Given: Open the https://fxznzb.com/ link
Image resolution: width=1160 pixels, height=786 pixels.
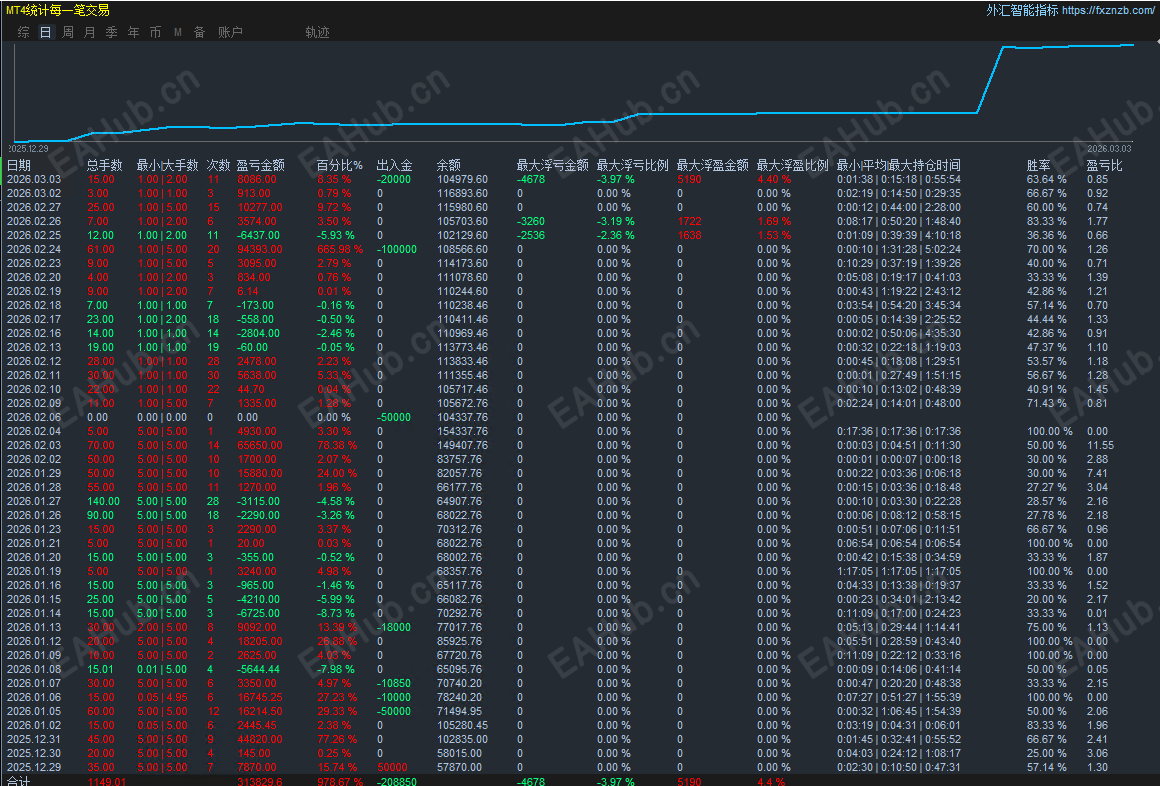Looking at the screenshot, I should pyautogui.click(x=1107, y=10).
